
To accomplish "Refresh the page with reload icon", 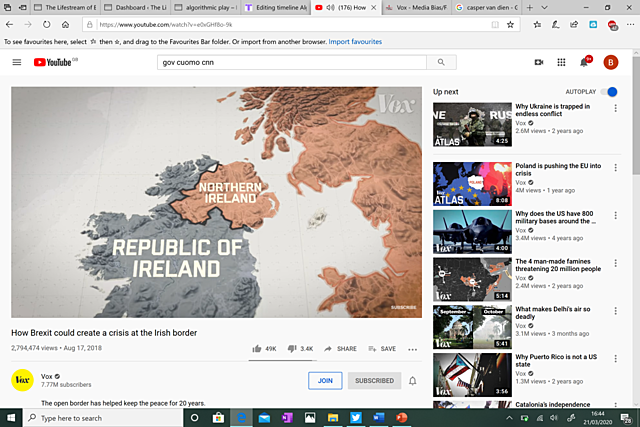I will click(47, 24).
